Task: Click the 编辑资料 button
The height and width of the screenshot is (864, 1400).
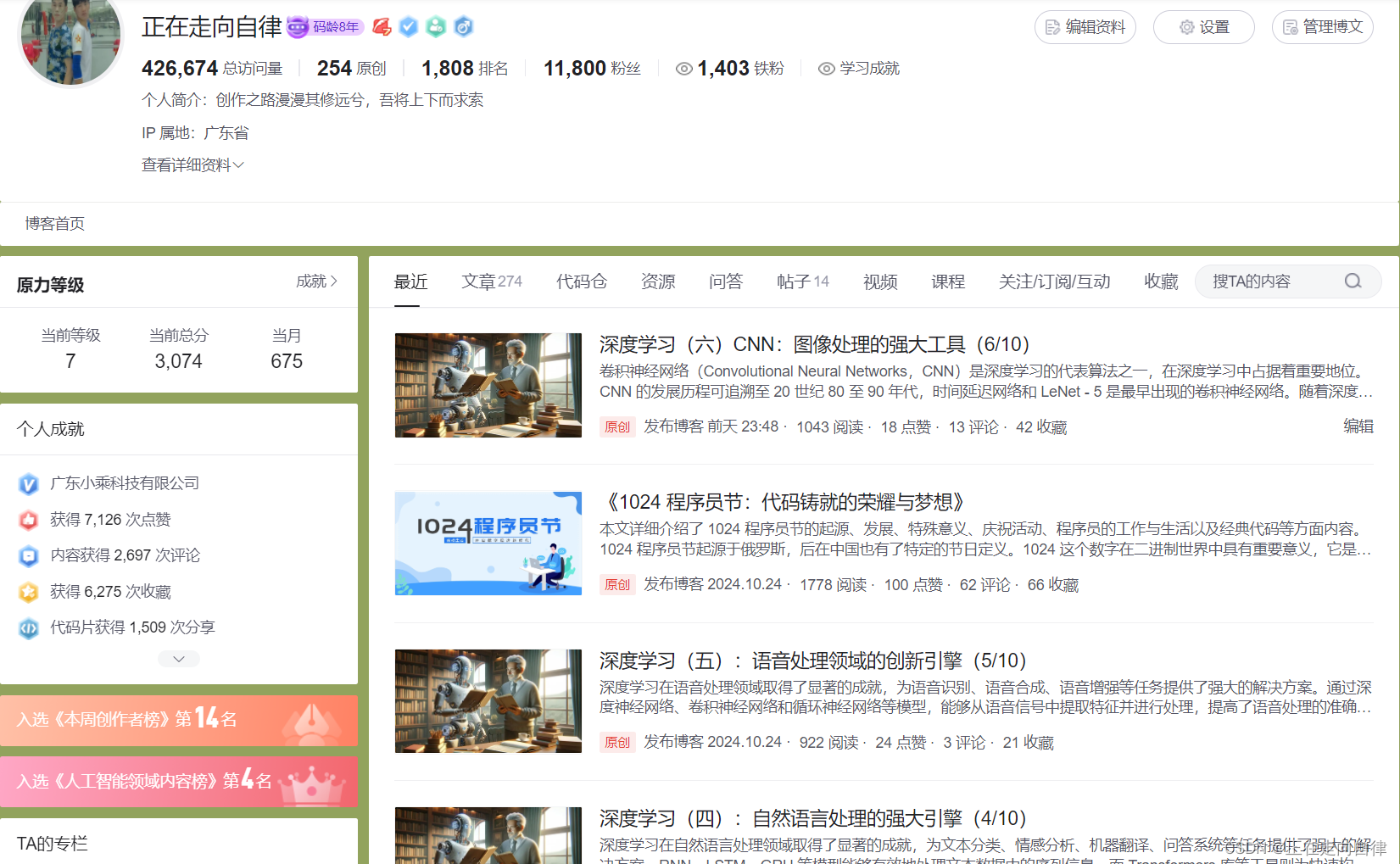Action: (x=1085, y=27)
